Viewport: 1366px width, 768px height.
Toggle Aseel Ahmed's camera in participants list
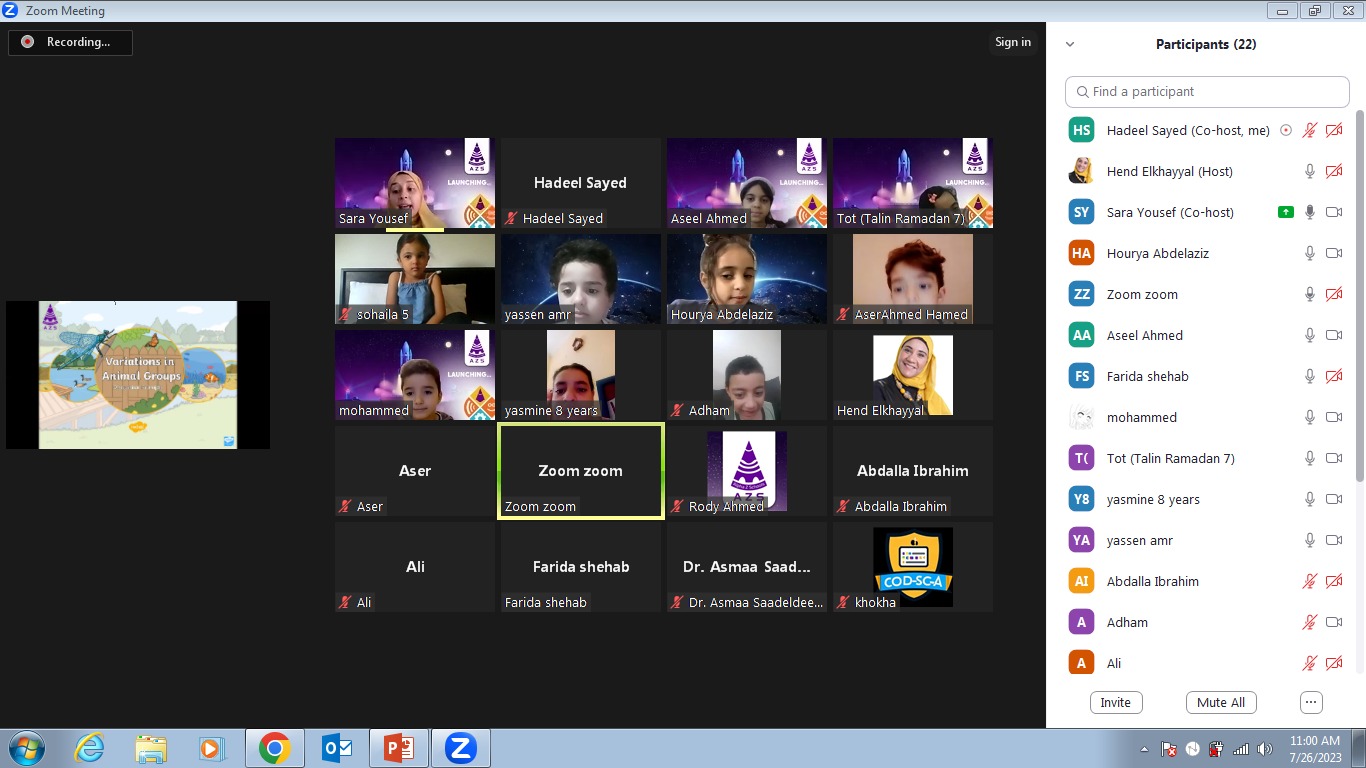pyautogui.click(x=1333, y=336)
